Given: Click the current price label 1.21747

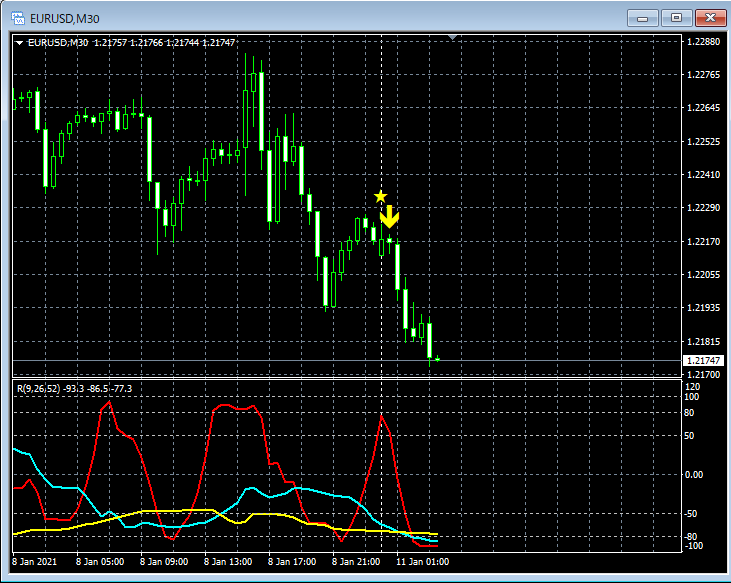Looking at the screenshot, I should [x=701, y=360].
